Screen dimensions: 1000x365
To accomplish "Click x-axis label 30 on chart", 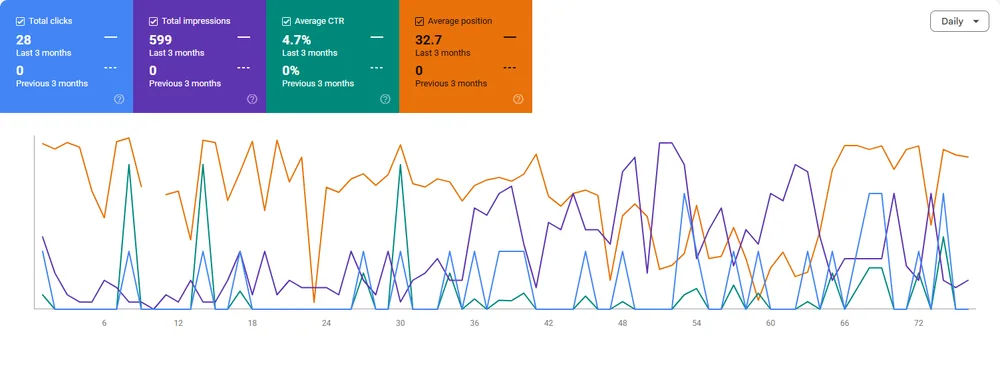I will click(x=401, y=324).
